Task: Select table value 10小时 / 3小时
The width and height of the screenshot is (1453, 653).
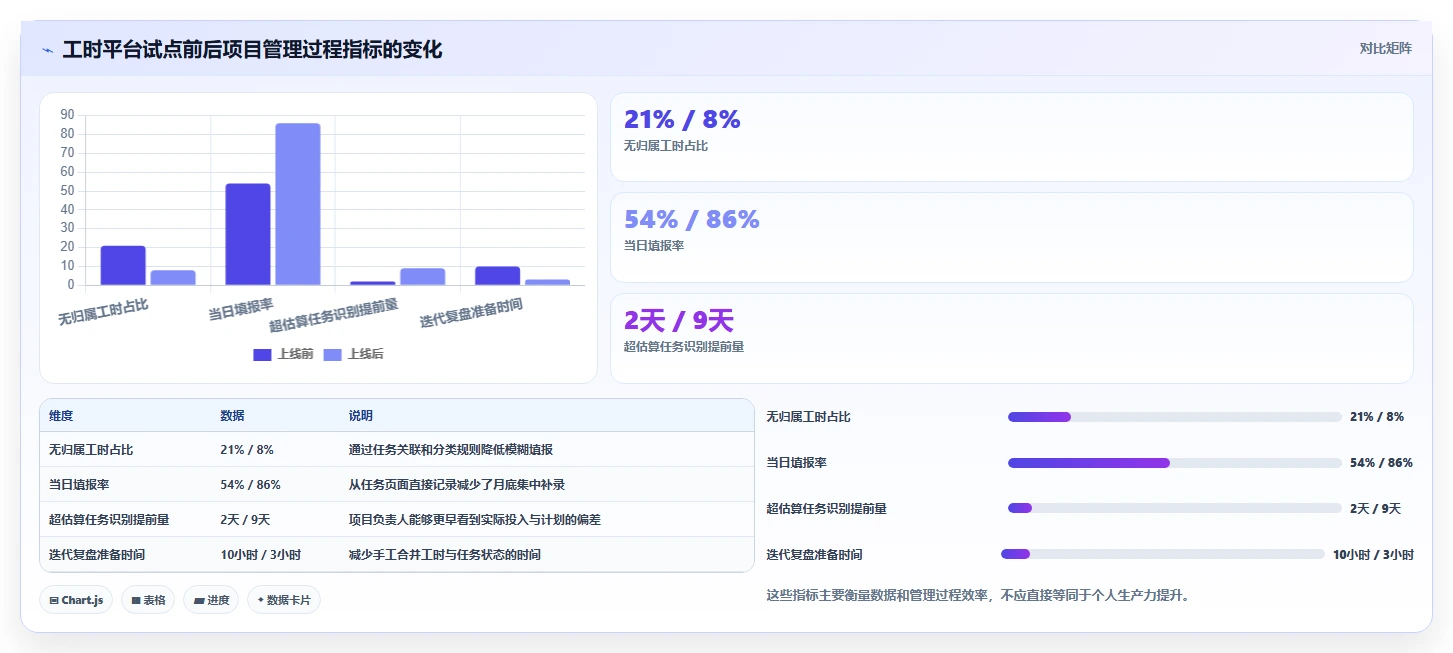Action: click(x=260, y=555)
